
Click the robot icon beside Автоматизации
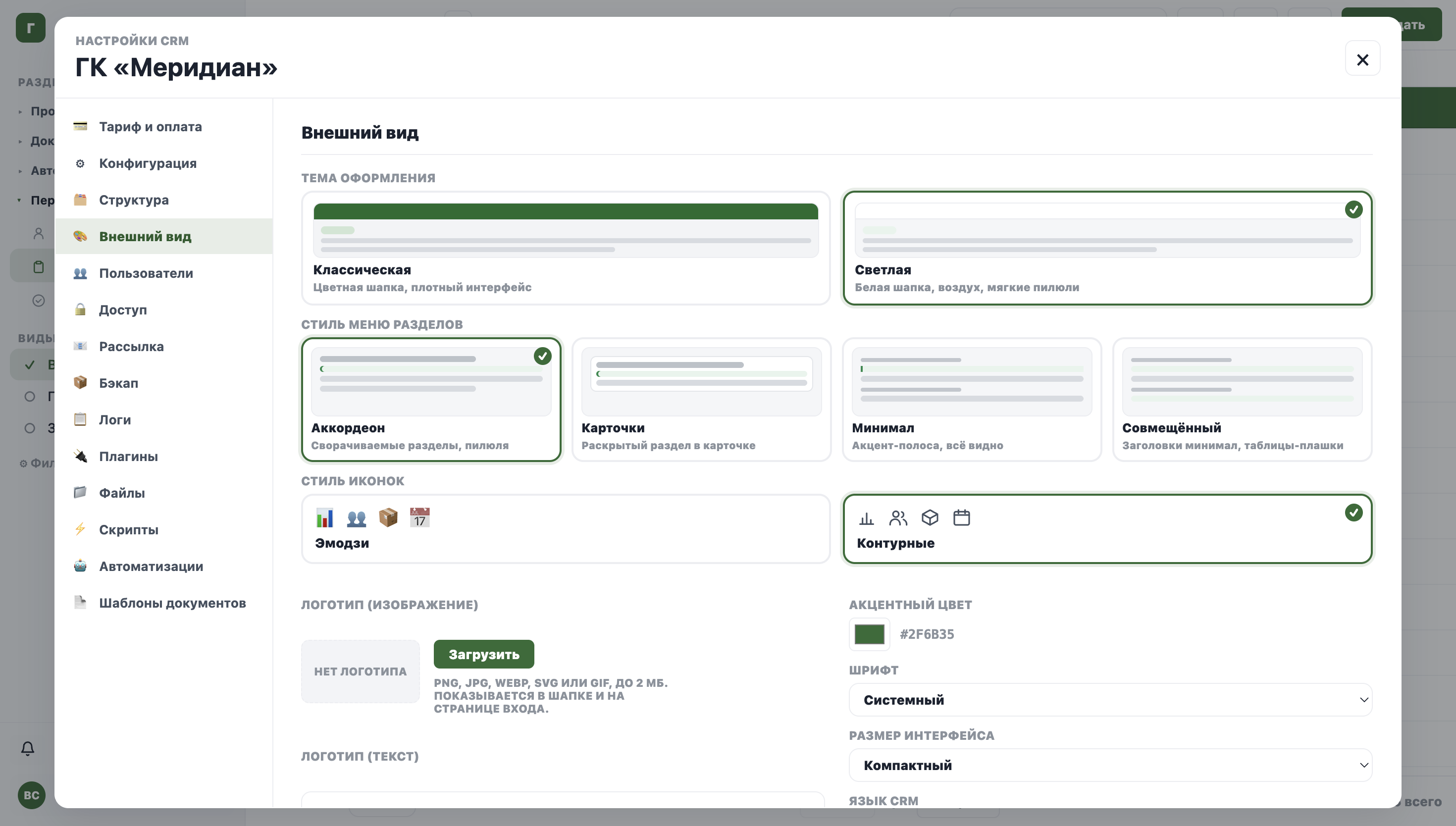tap(80, 566)
